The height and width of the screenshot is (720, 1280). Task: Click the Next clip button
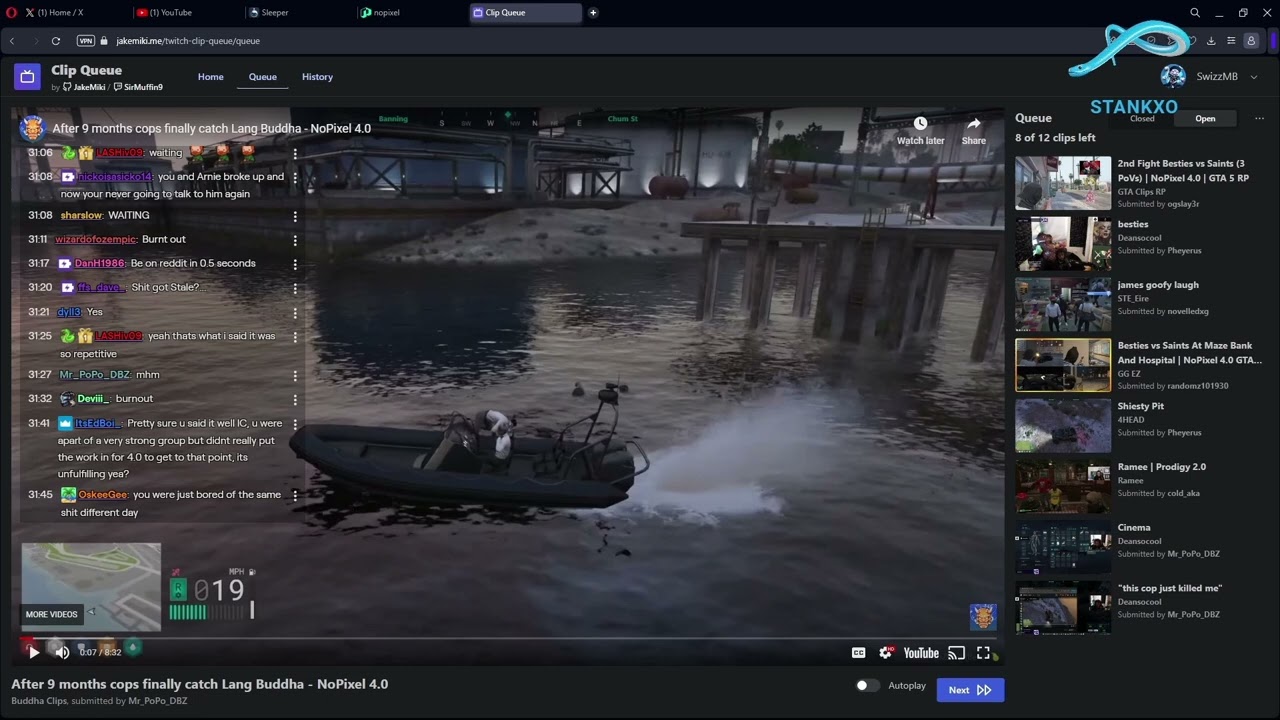point(970,690)
